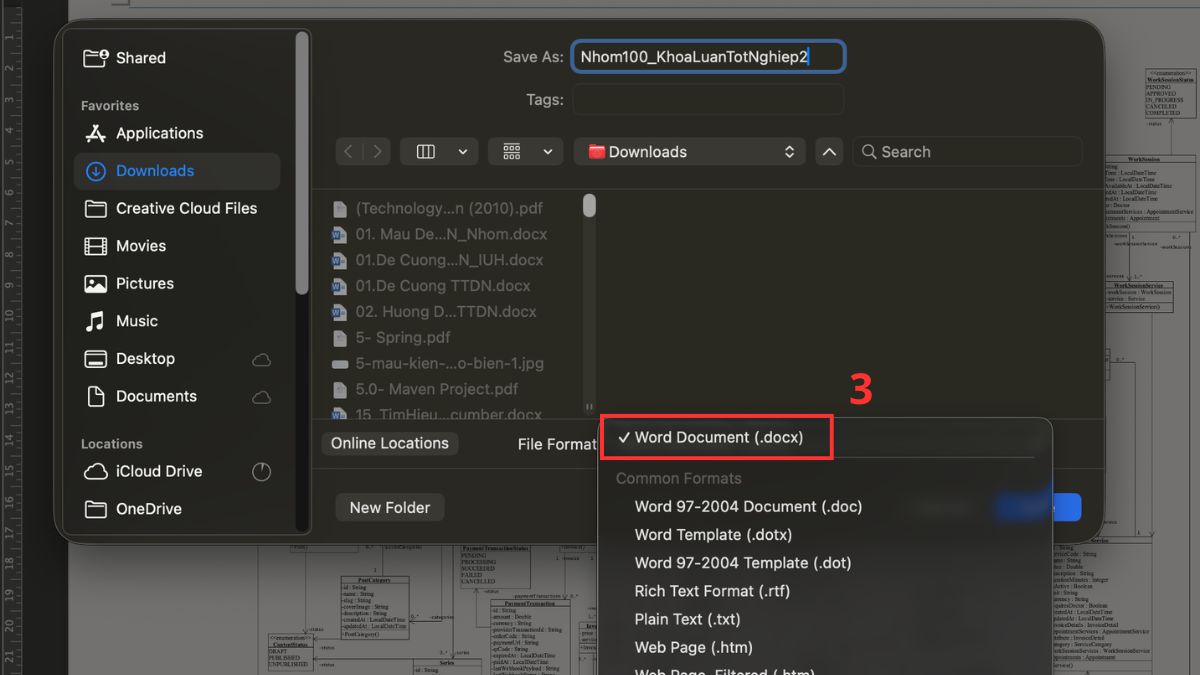Click the back navigation arrow
This screenshot has height=675, width=1200.
348,152
